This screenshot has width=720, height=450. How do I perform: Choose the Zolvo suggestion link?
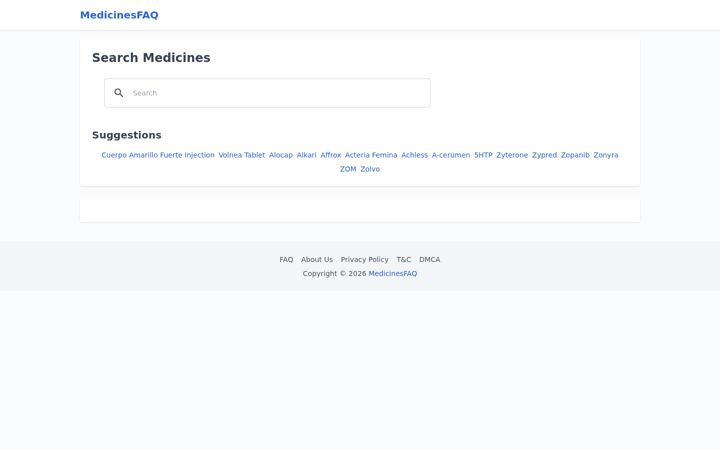point(370,169)
